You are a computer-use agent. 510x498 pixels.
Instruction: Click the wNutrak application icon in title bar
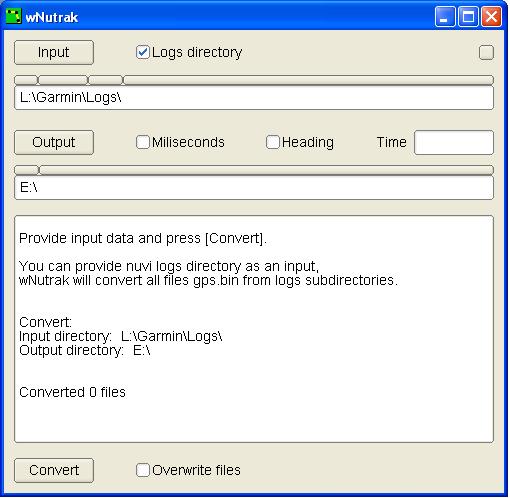click(13, 16)
